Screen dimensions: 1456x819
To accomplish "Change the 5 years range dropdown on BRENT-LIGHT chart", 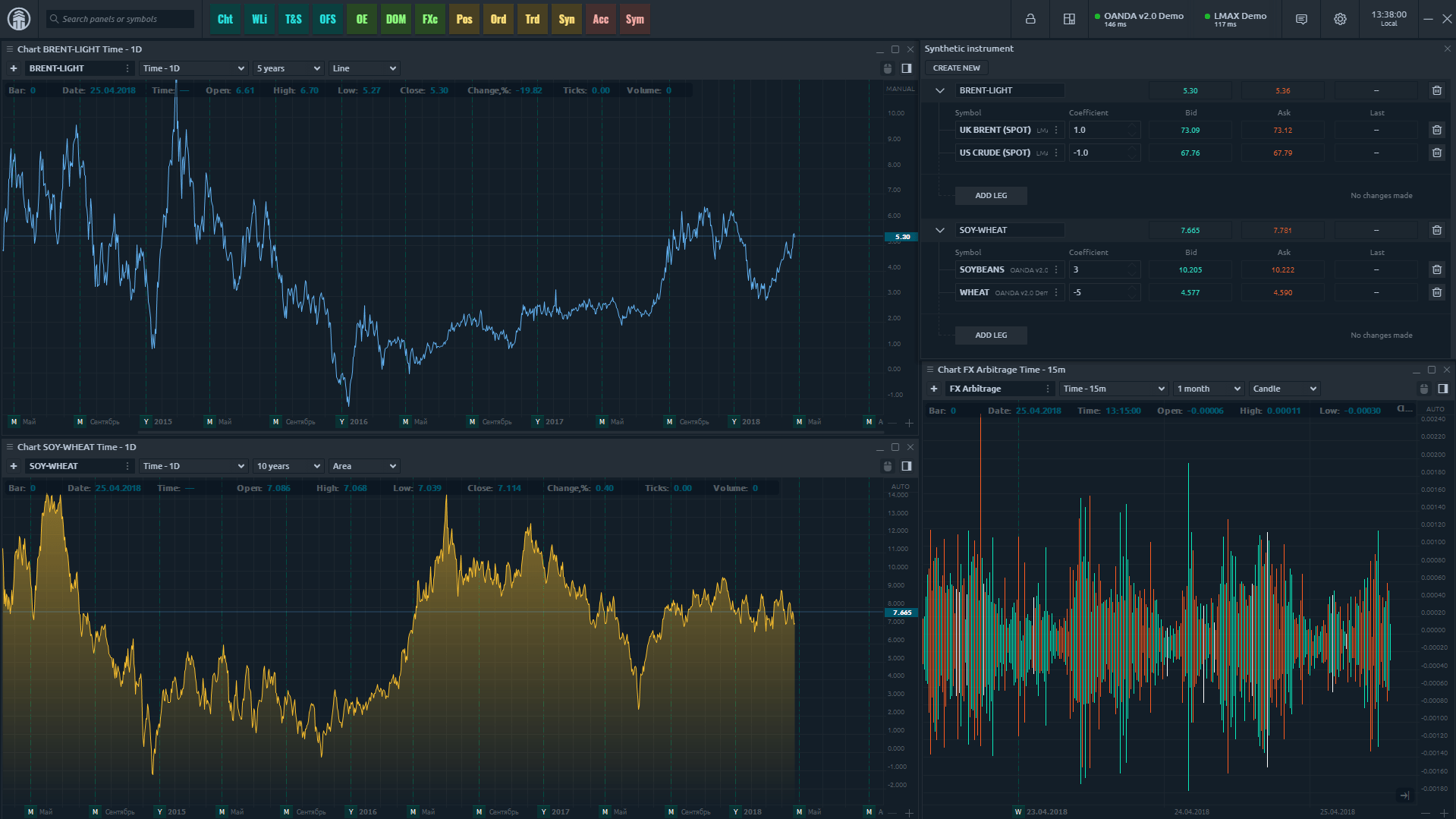I will click(288, 68).
